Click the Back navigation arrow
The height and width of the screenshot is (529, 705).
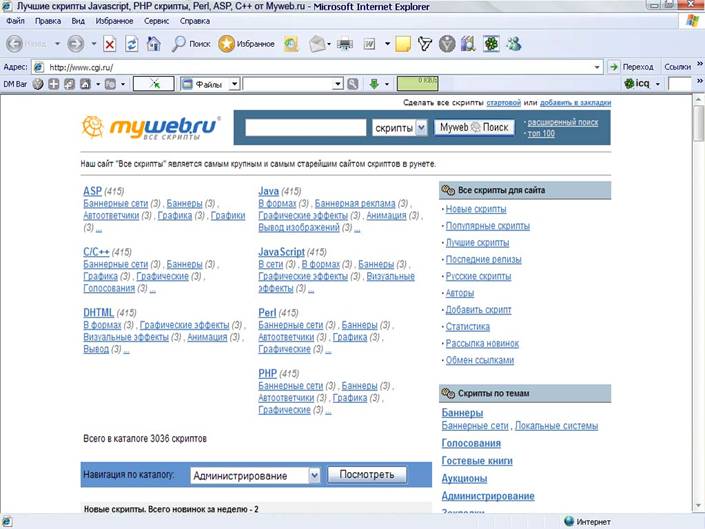[14, 44]
